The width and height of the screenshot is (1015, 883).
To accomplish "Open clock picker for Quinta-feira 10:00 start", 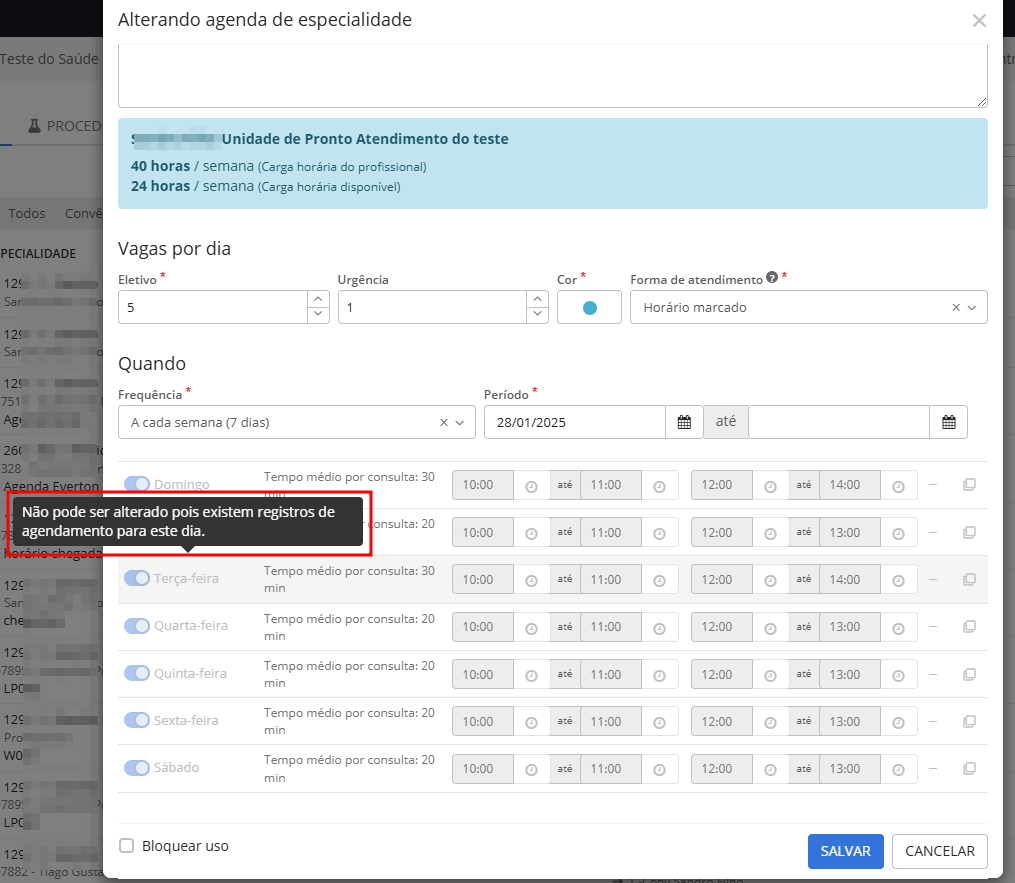I will [x=531, y=676].
